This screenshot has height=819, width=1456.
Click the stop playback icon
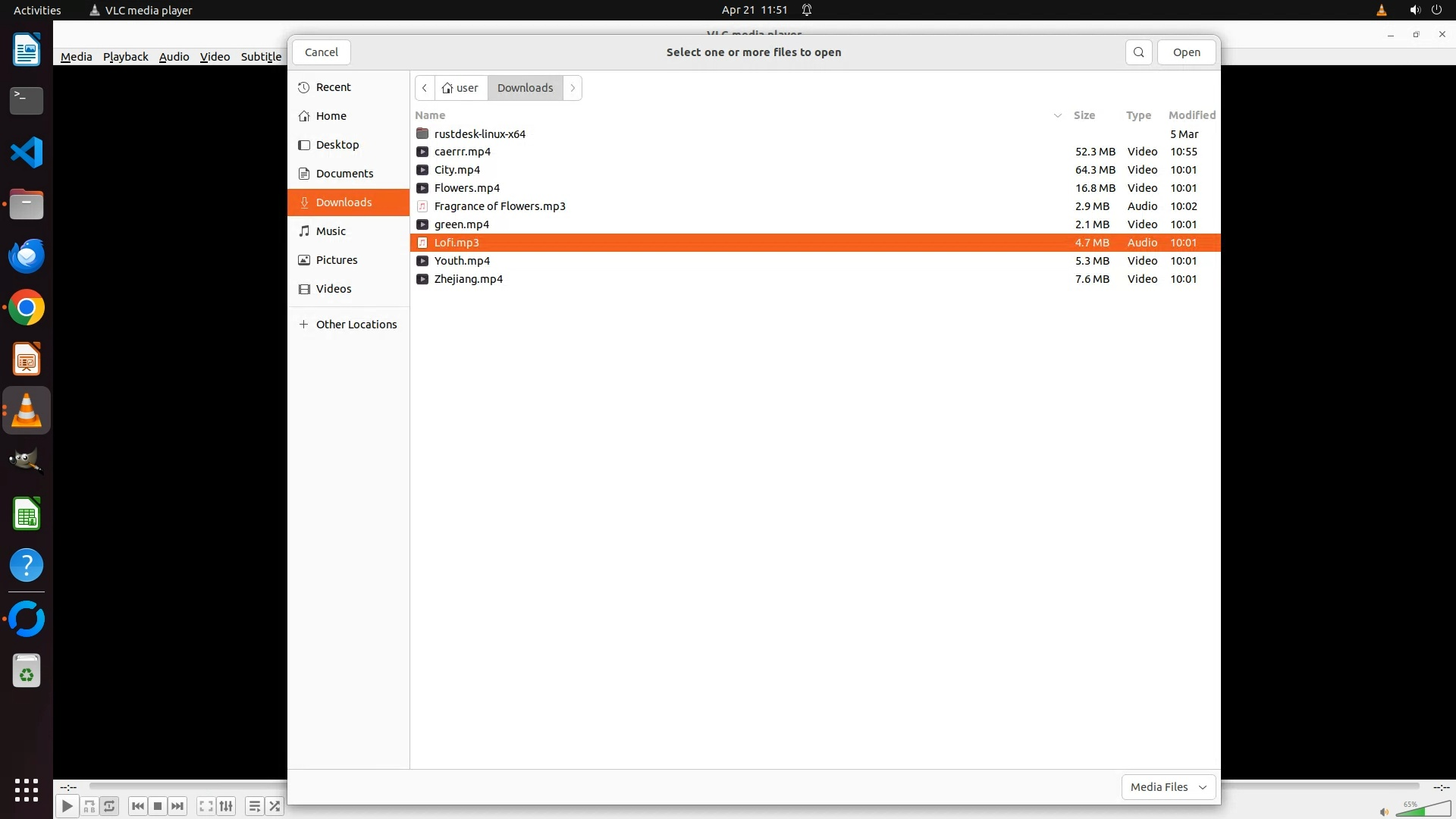pos(158,806)
